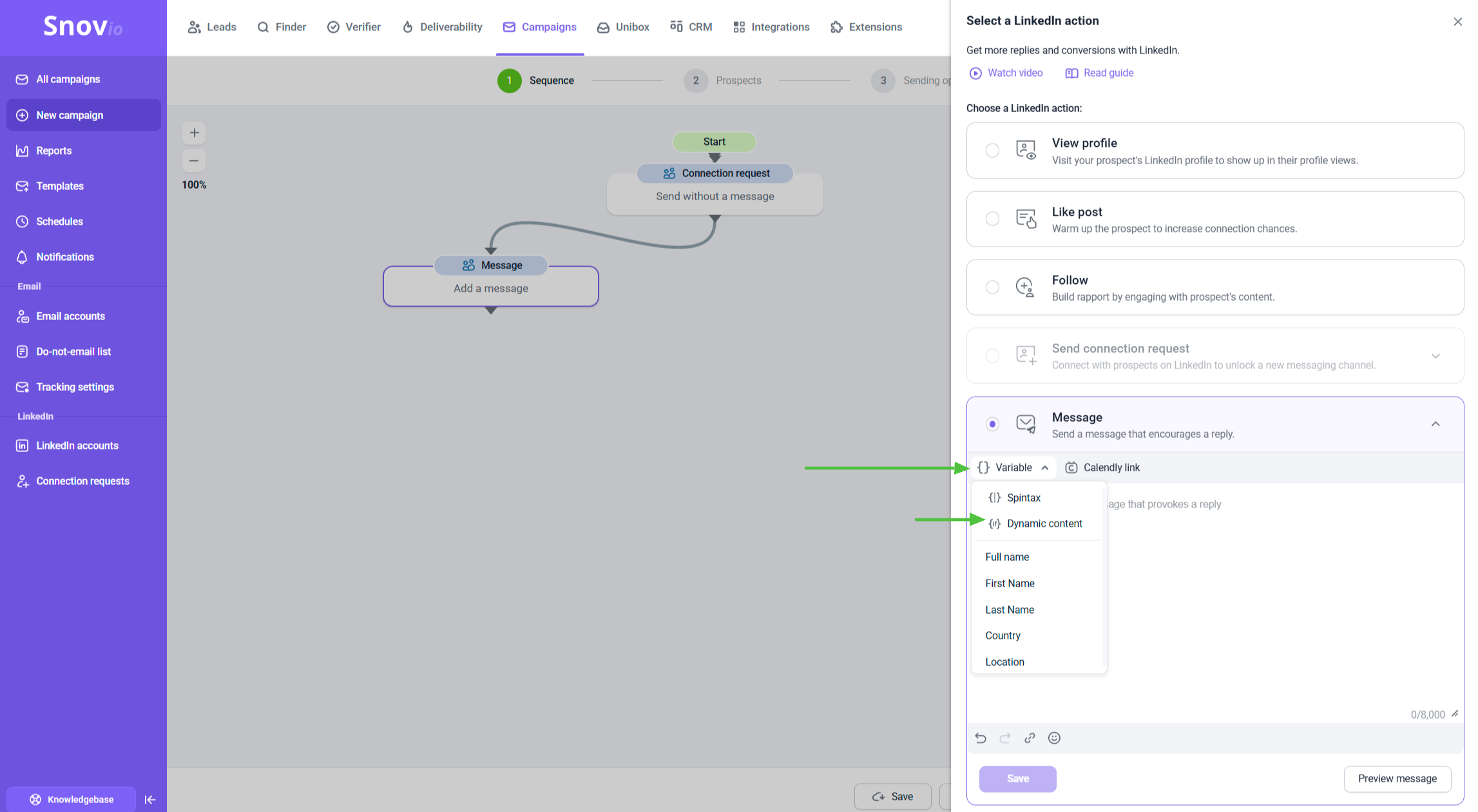The height and width of the screenshot is (812, 1478).
Task: Select the Message radio button
Action: (992, 424)
